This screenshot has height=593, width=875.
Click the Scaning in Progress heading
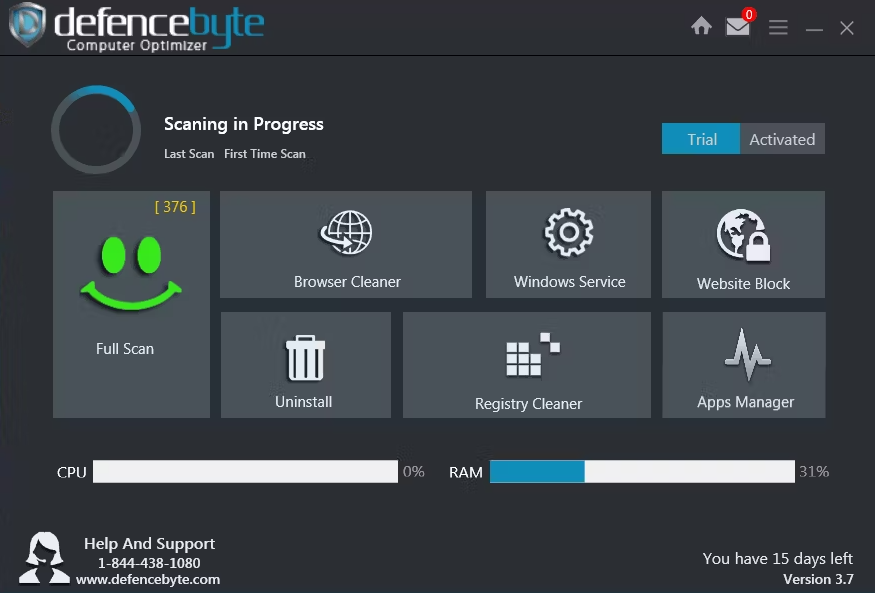[244, 124]
